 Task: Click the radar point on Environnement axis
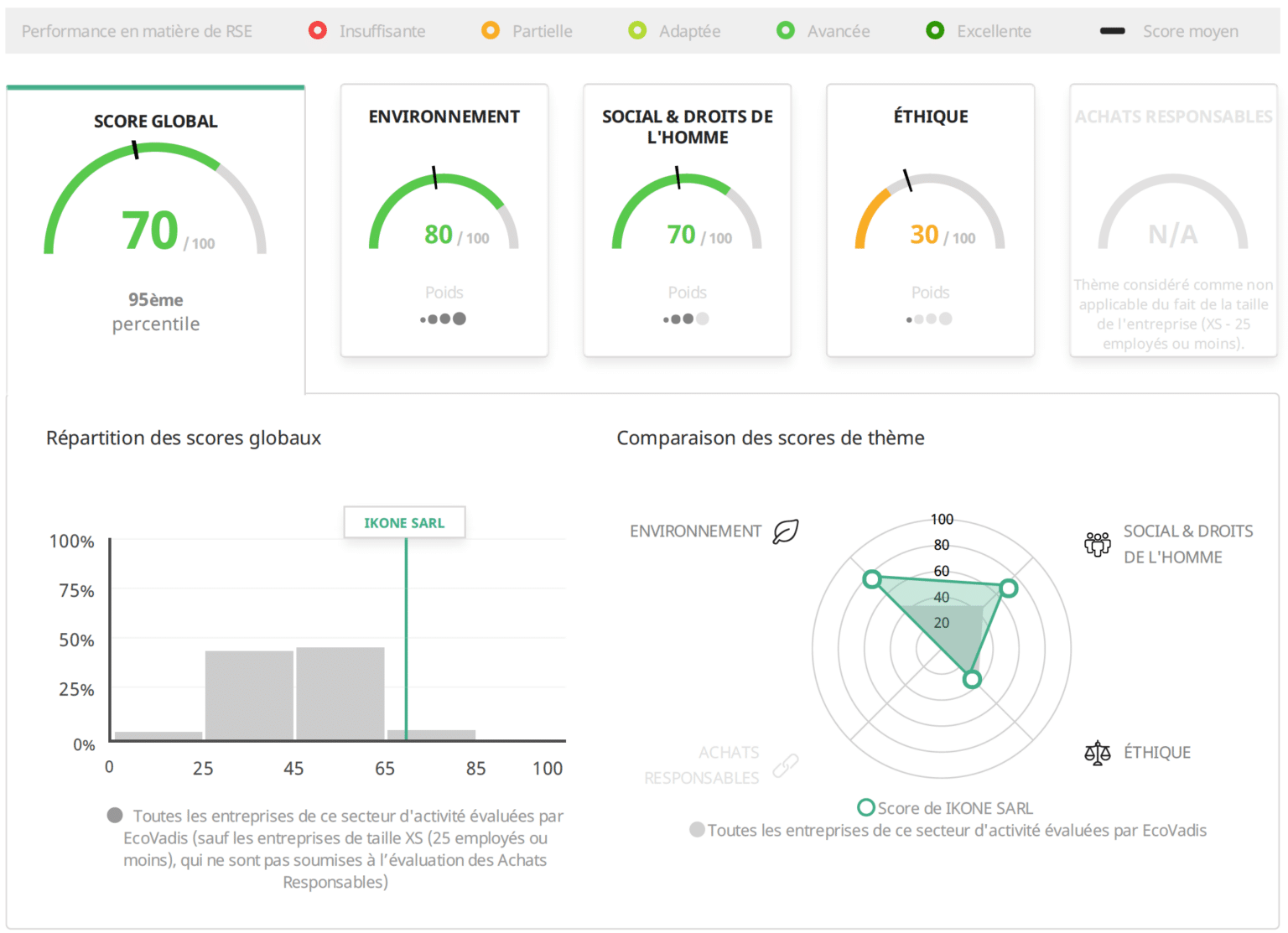(872, 579)
